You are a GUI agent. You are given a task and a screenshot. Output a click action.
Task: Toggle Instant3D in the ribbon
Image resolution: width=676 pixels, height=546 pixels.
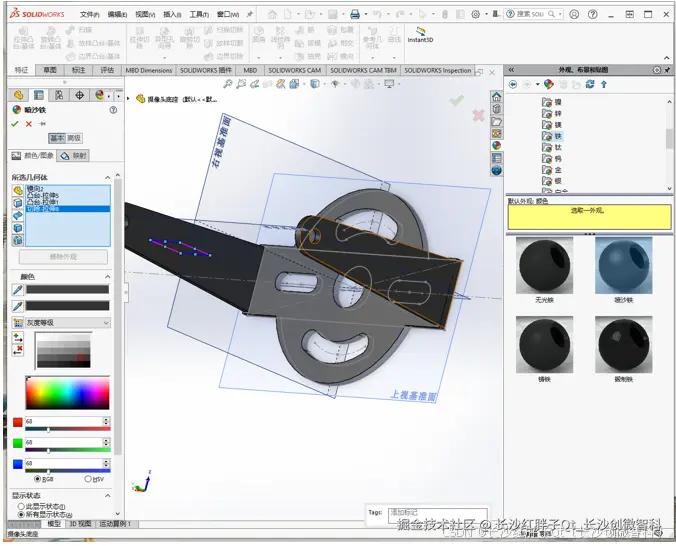420,35
